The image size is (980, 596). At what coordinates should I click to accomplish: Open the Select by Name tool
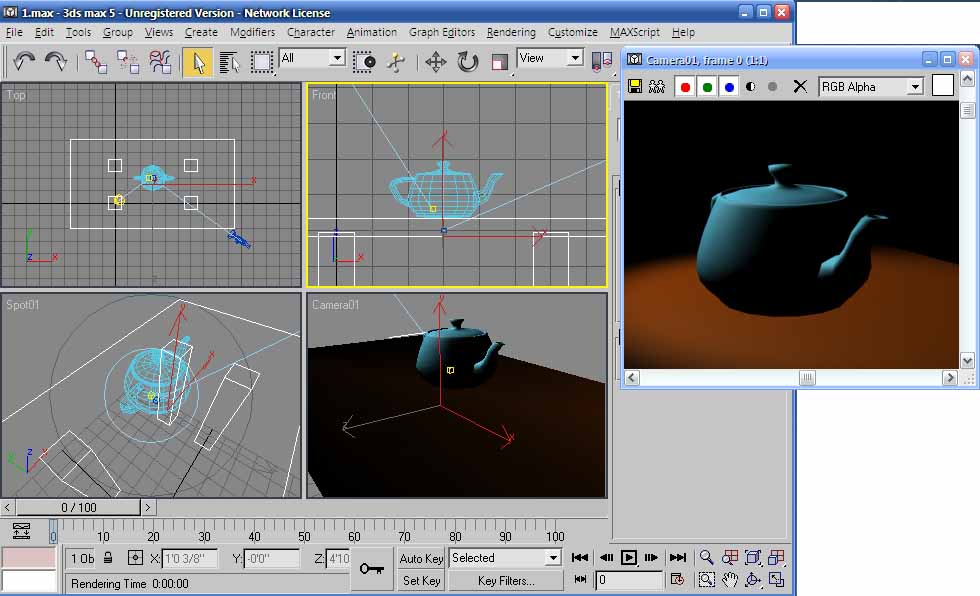229,62
